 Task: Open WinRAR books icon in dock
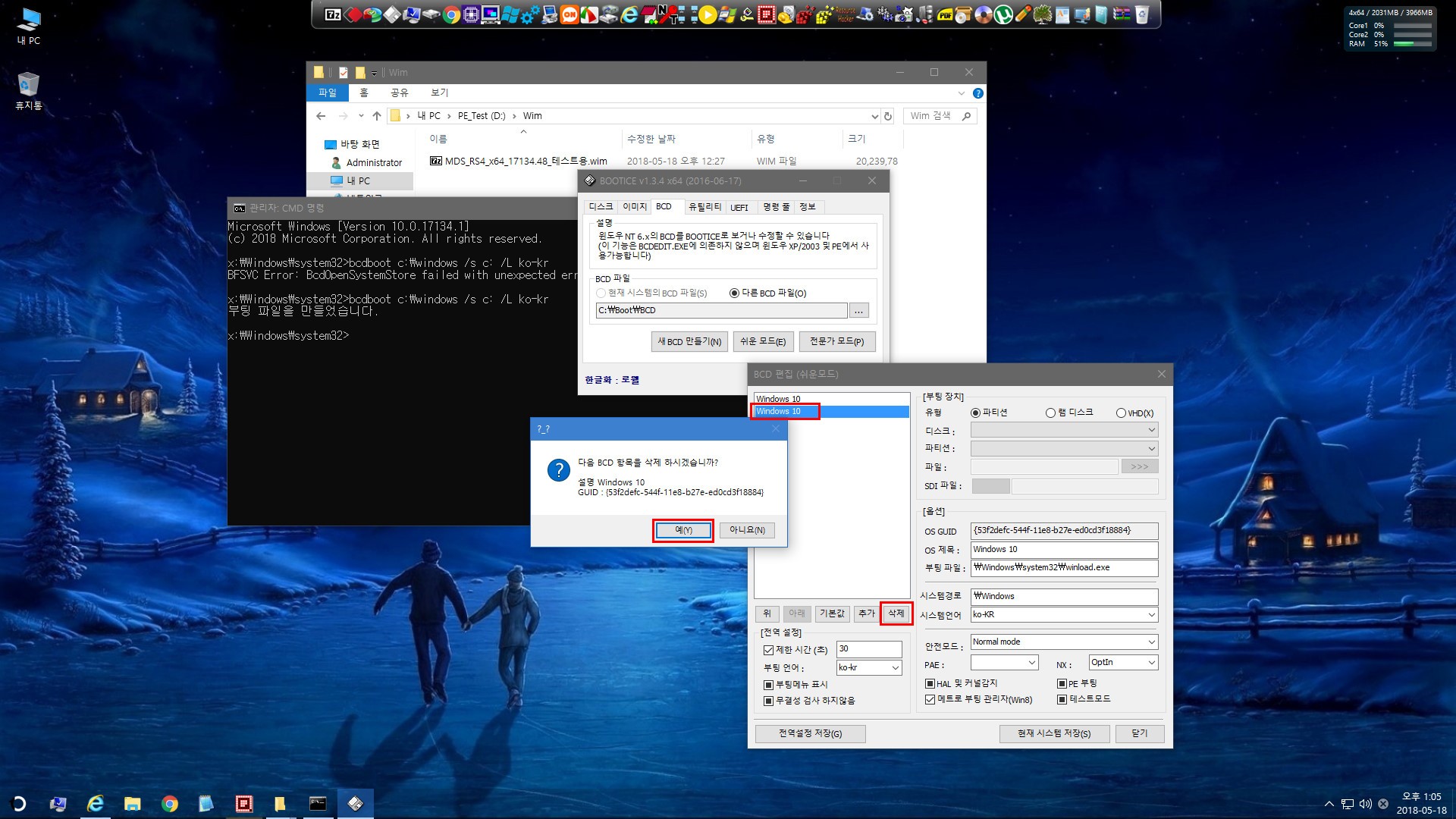(1122, 14)
